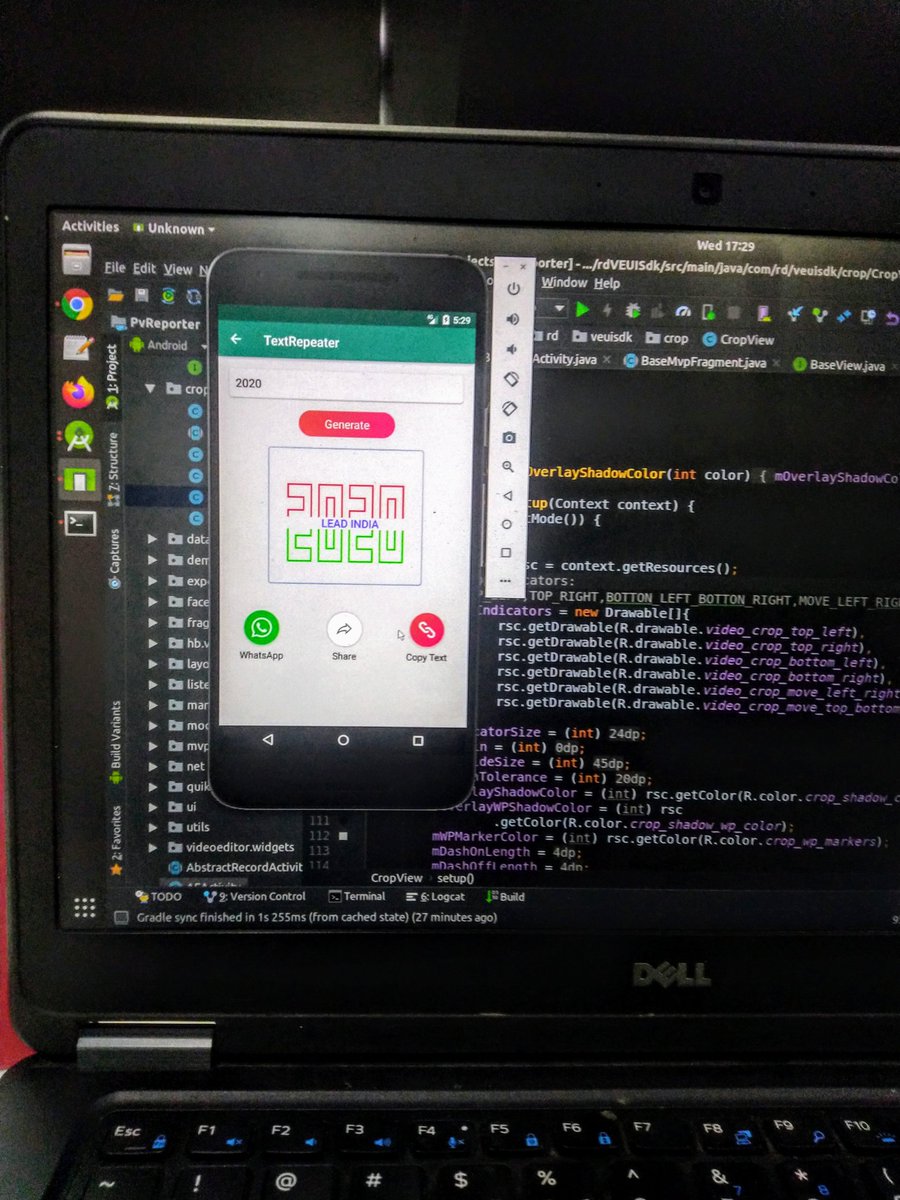Open the profiler gauge icon
The height and width of the screenshot is (1200, 900).
point(684,313)
